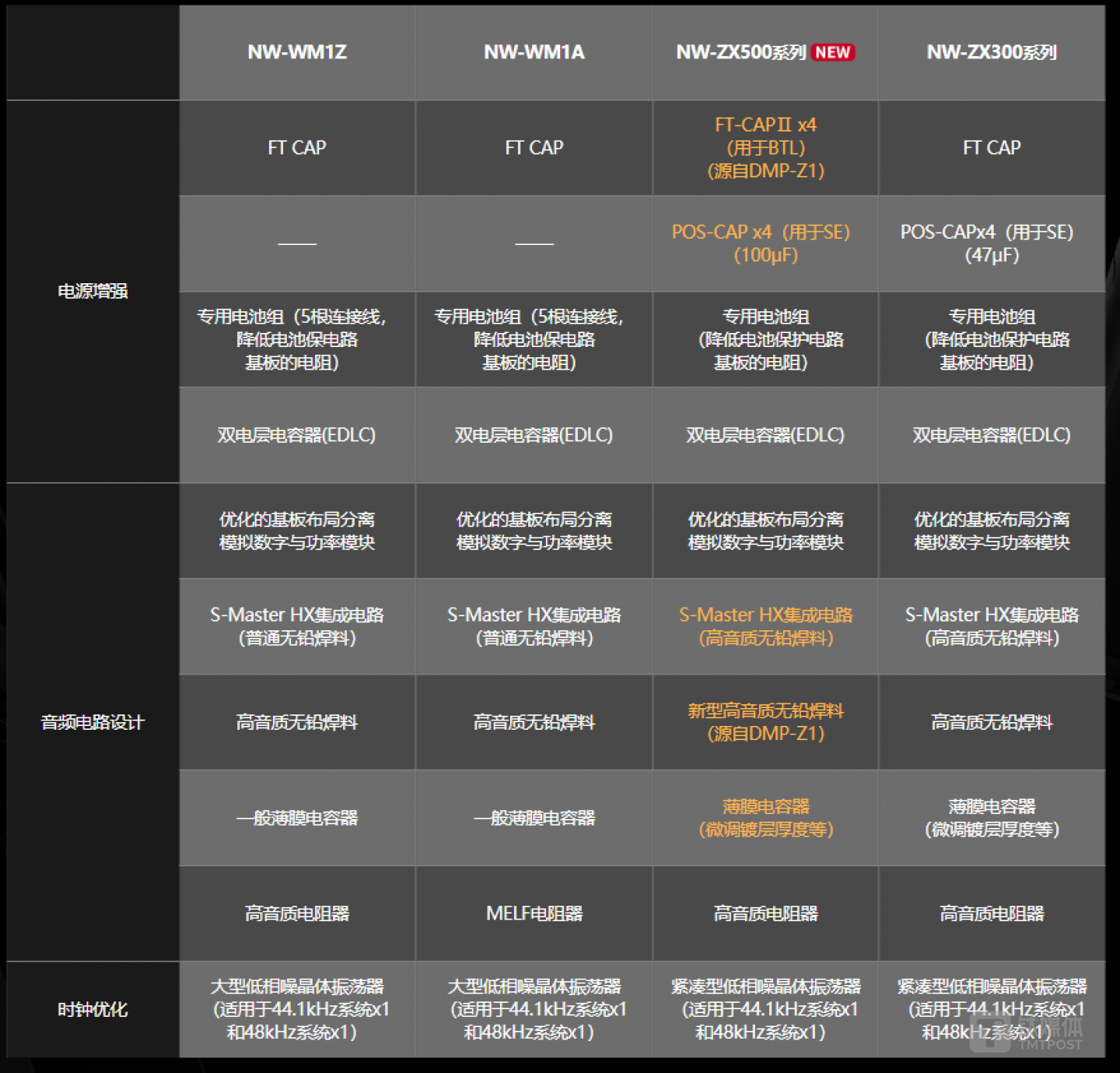Select 双电层电容器(EDLC) in NW-WM1Z column
The height and width of the screenshot is (1073, 1120).
coord(297,435)
